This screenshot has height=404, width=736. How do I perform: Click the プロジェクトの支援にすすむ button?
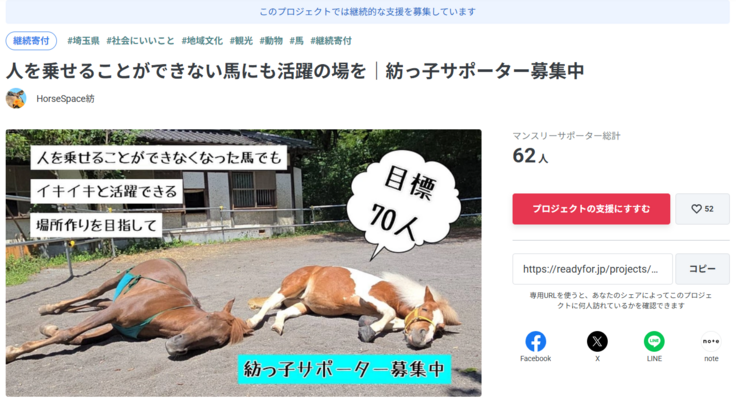pyautogui.click(x=591, y=209)
